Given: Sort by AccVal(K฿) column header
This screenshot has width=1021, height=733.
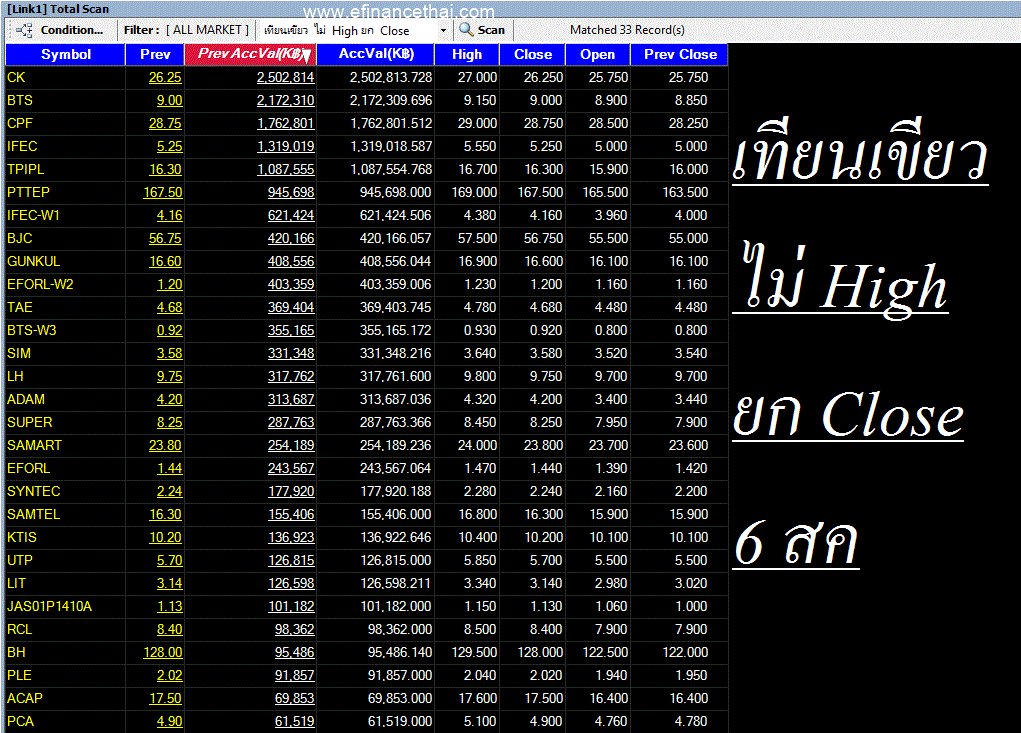Looking at the screenshot, I should [376, 55].
